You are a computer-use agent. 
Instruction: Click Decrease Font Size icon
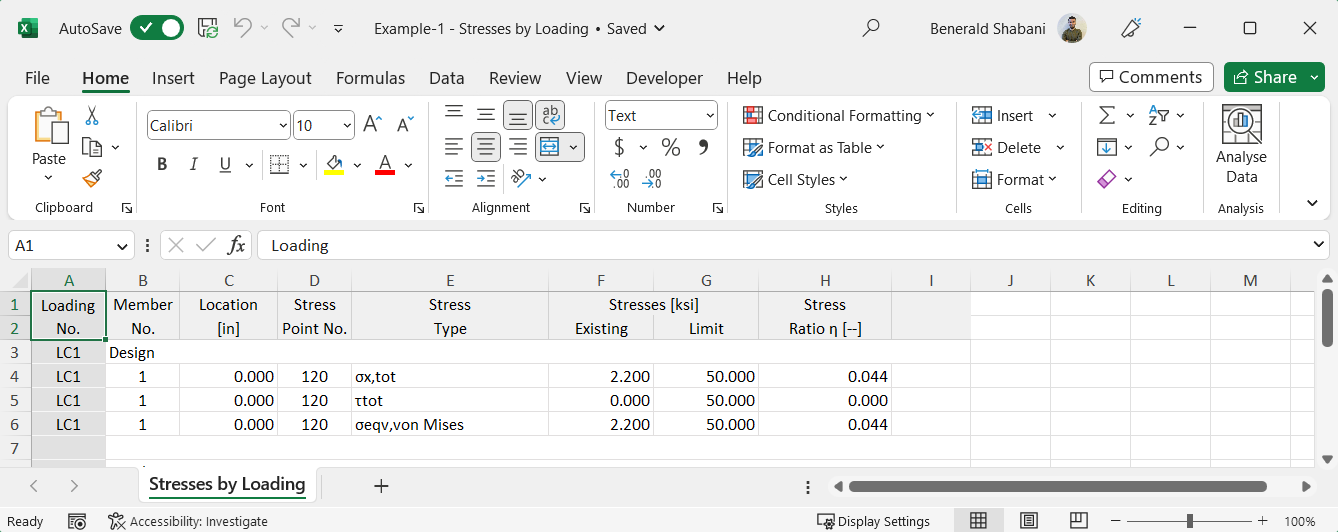405,125
